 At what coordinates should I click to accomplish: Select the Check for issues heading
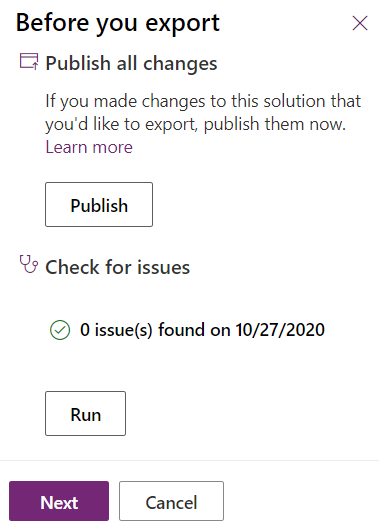117,267
